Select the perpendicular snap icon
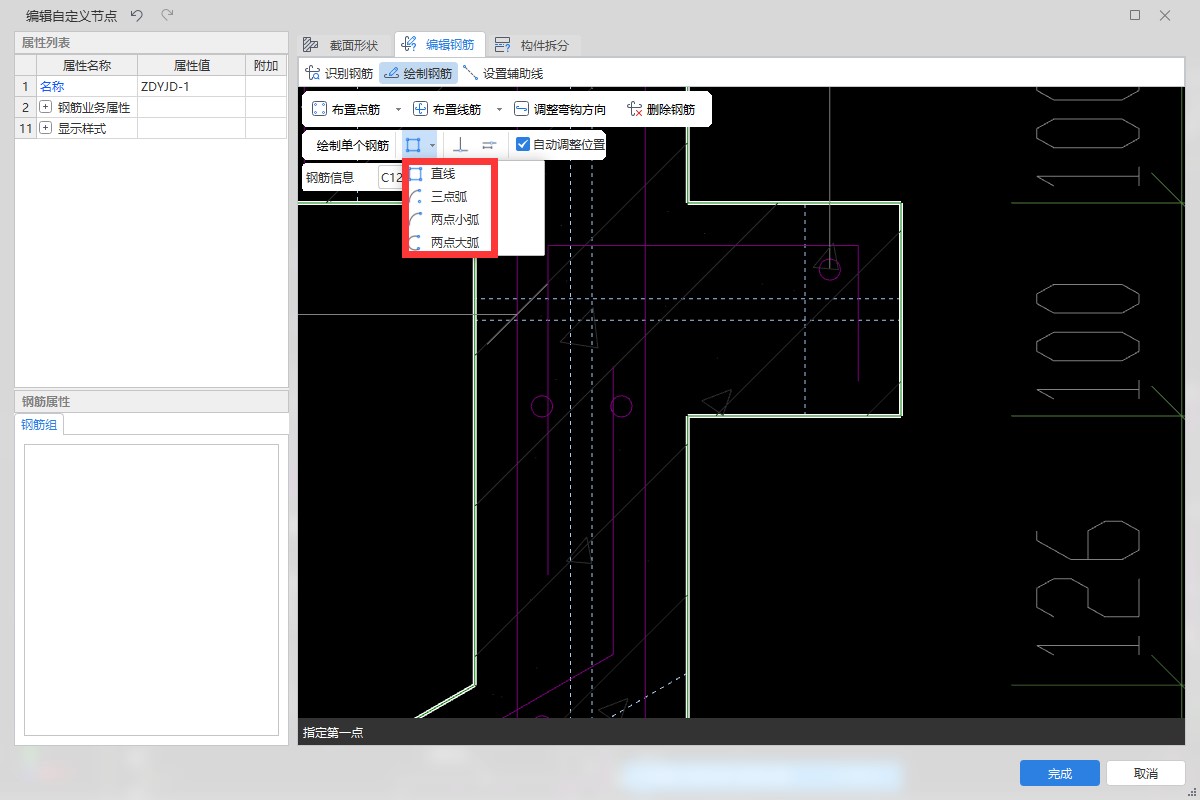 (x=460, y=145)
